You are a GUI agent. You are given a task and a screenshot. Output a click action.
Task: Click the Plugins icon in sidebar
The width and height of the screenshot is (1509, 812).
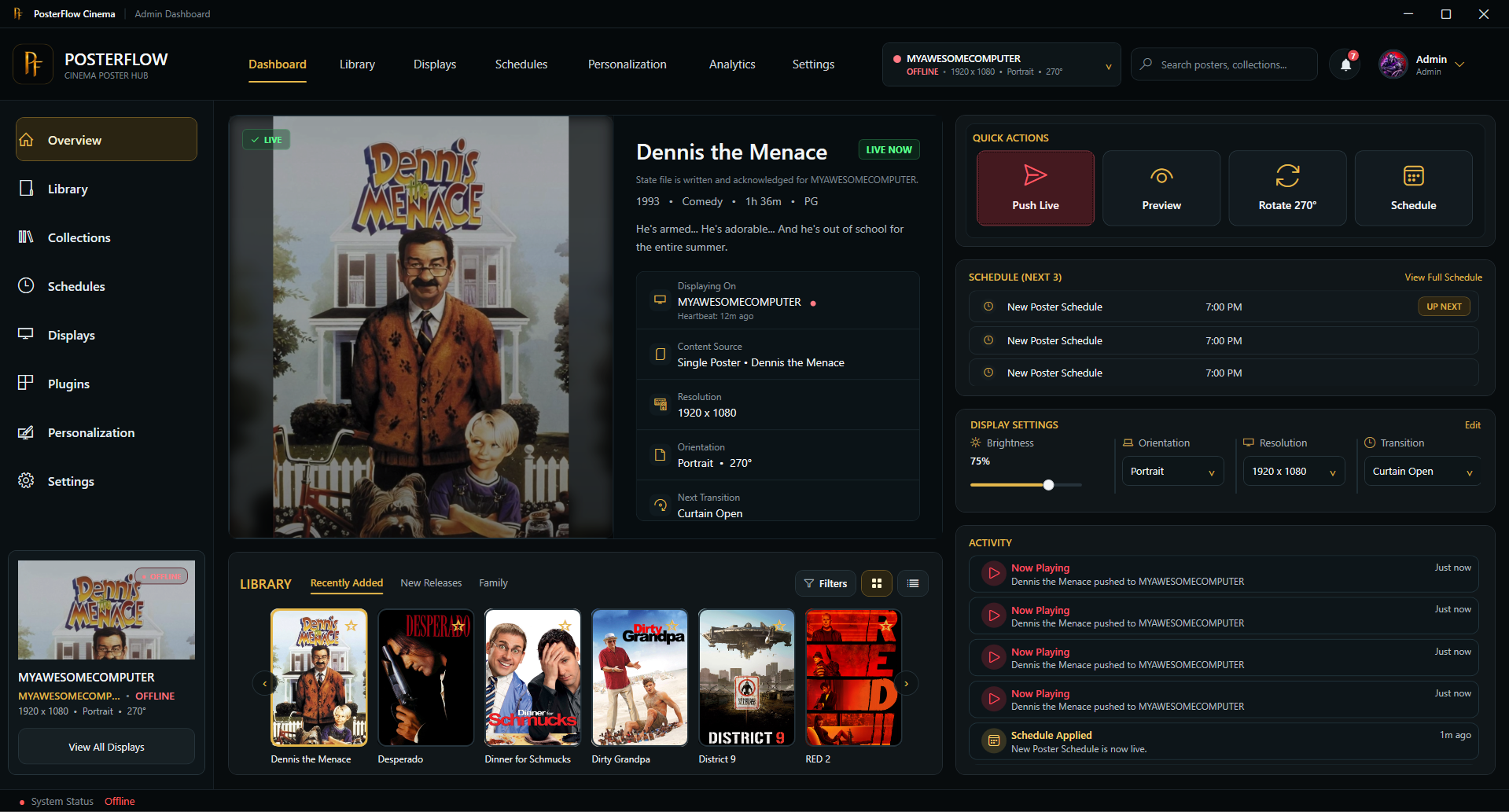point(26,383)
